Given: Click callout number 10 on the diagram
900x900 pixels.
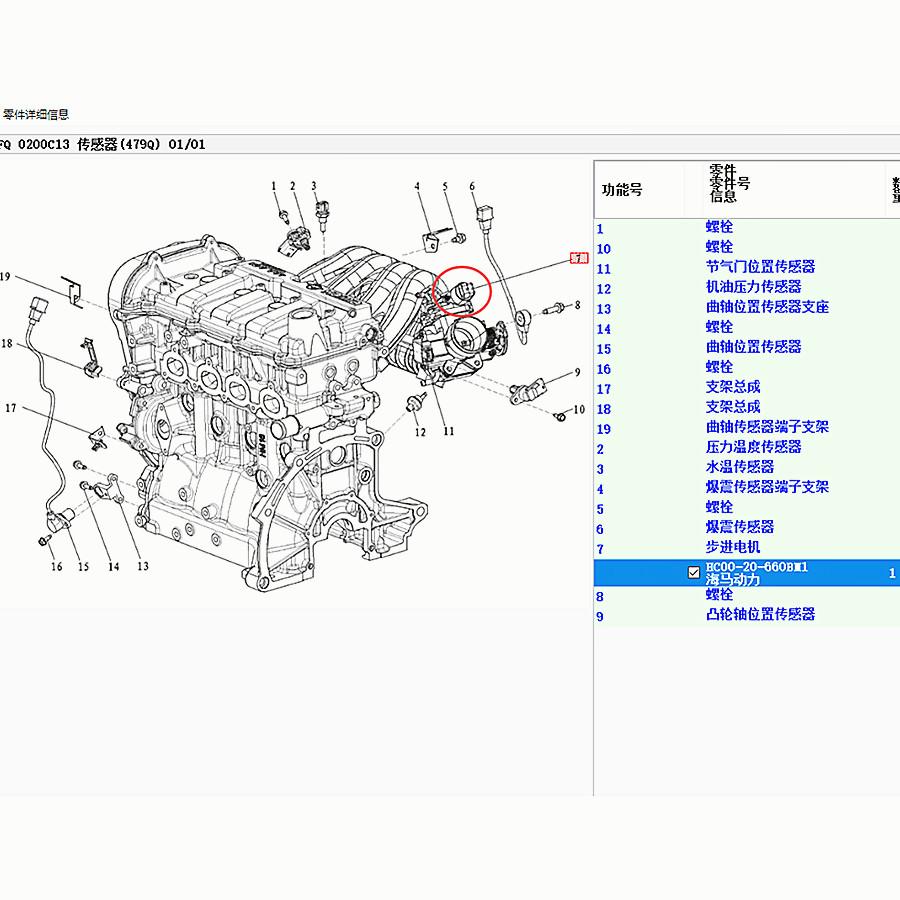Looking at the screenshot, I should pos(579,409).
